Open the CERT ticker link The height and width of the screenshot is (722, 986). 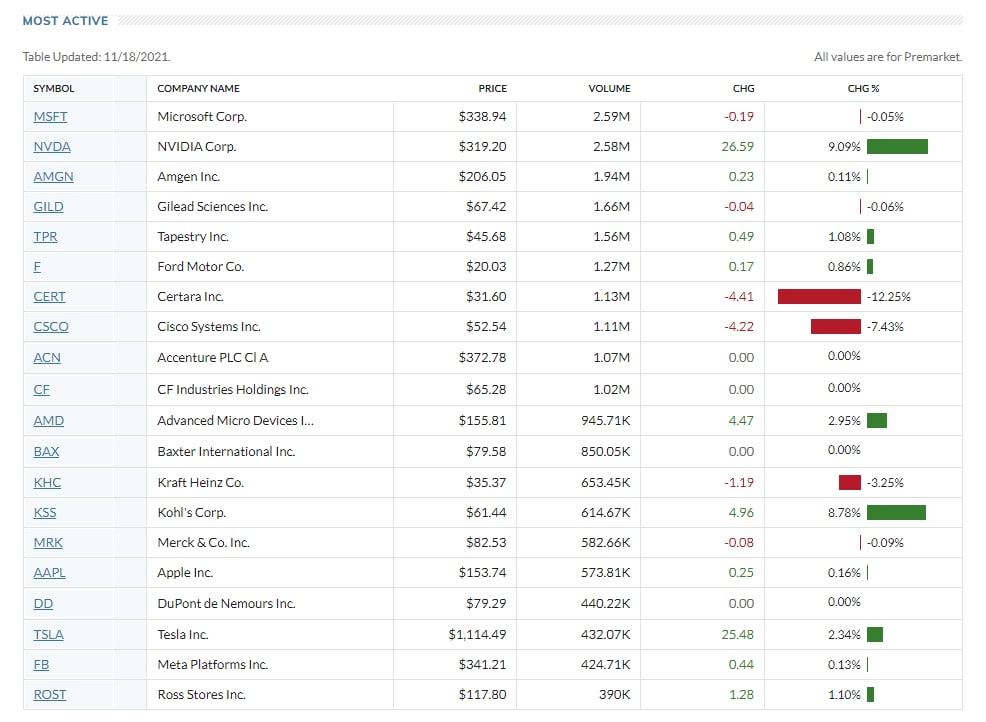click(50, 297)
